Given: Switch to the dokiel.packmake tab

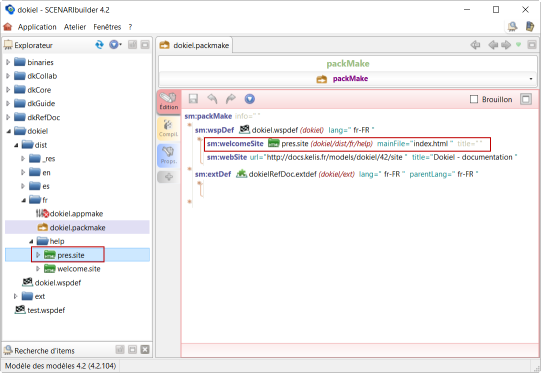Looking at the screenshot, I should 194,45.
